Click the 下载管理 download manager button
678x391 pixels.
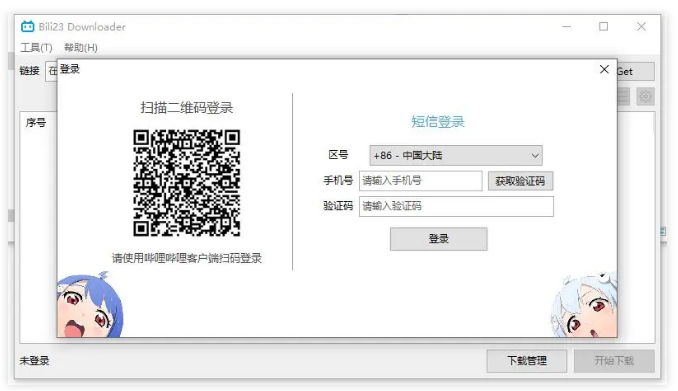527,361
